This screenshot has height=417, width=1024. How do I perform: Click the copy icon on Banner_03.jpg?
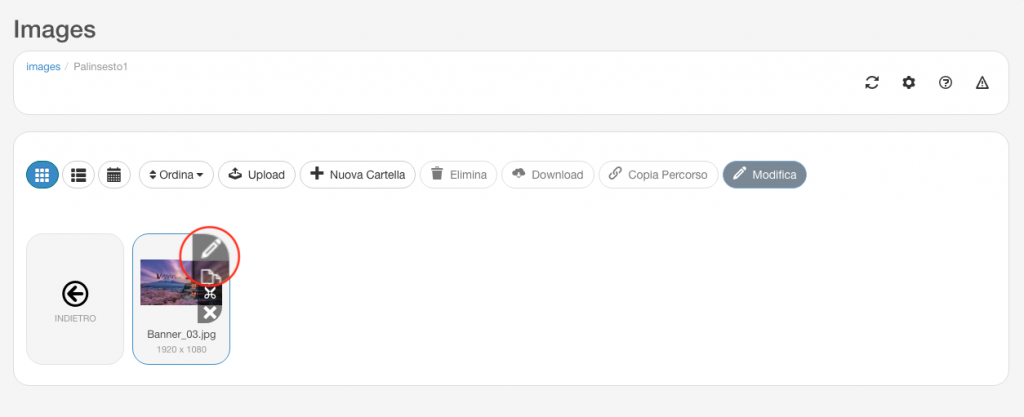click(x=210, y=275)
